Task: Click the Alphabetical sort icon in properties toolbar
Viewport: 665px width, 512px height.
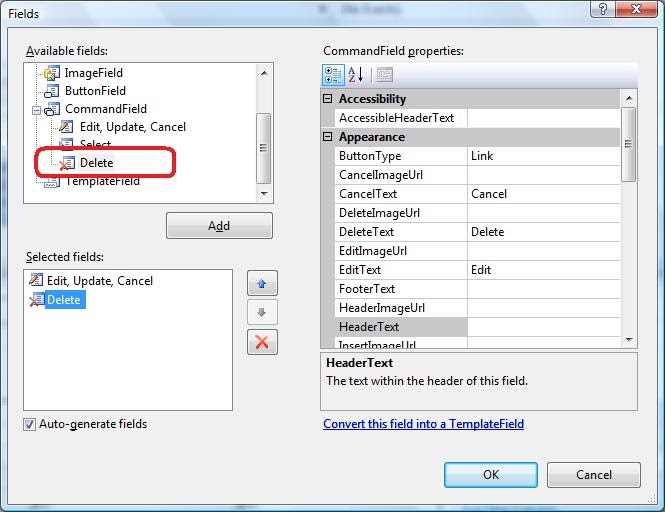Action: 355,75
